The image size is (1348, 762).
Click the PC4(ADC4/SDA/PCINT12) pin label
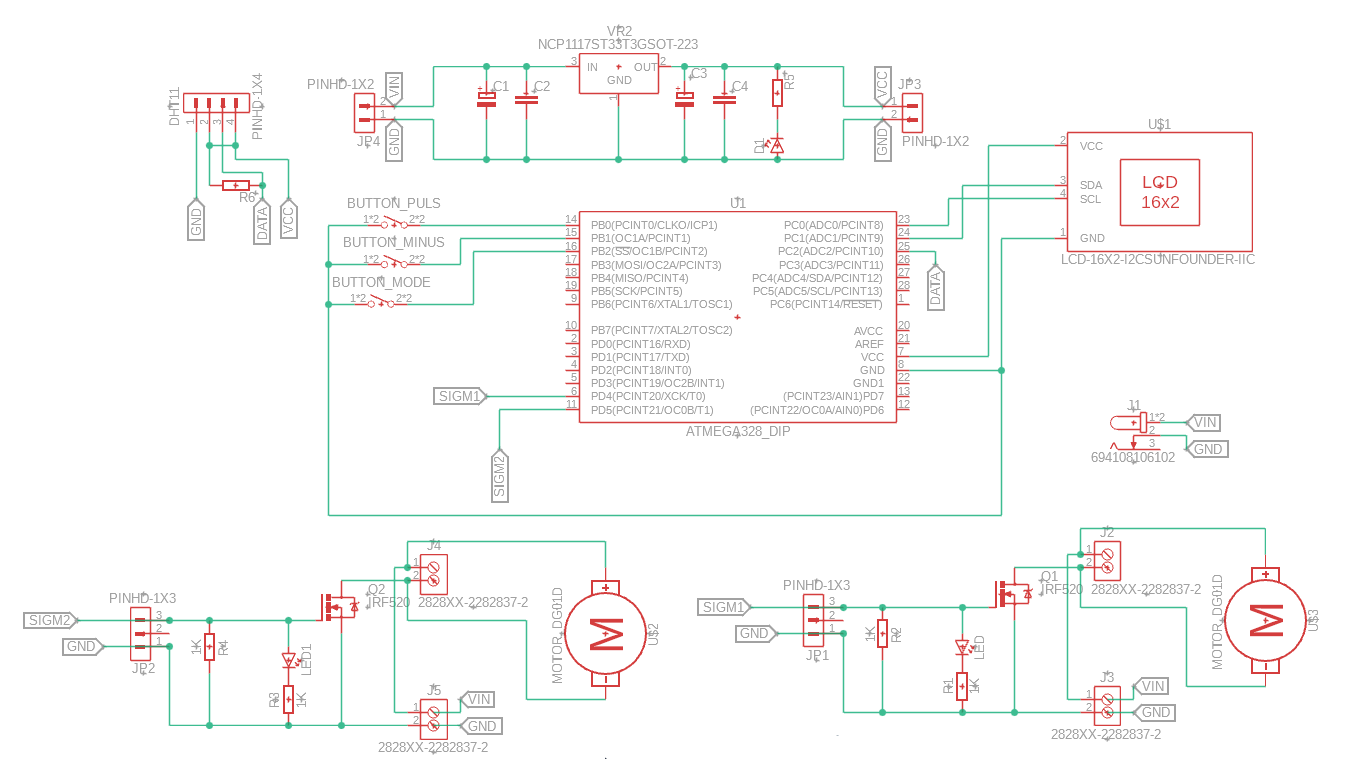tap(817, 277)
